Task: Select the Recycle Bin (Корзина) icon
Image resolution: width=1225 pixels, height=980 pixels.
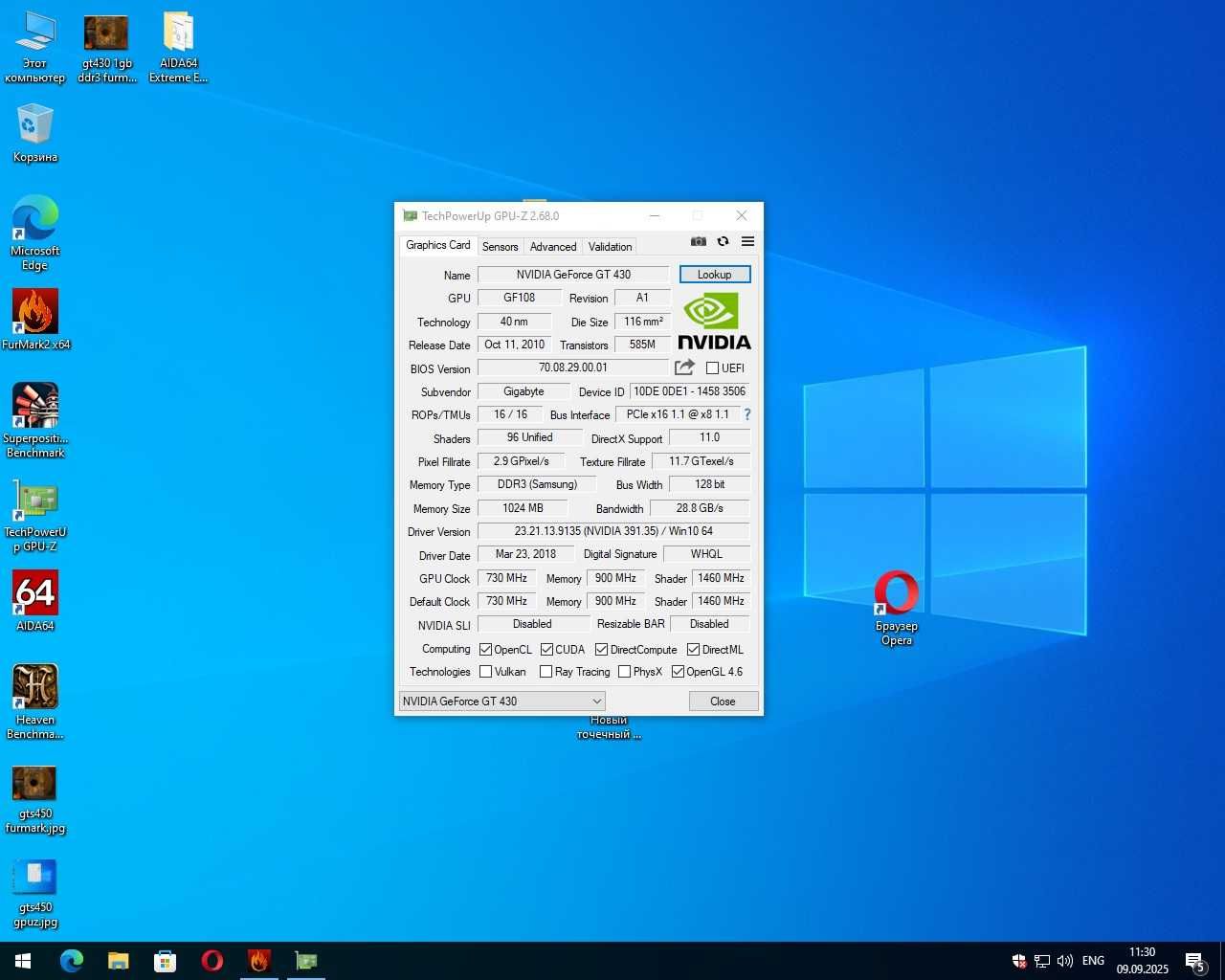Action: pyautogui.click(x=35, y=134)
